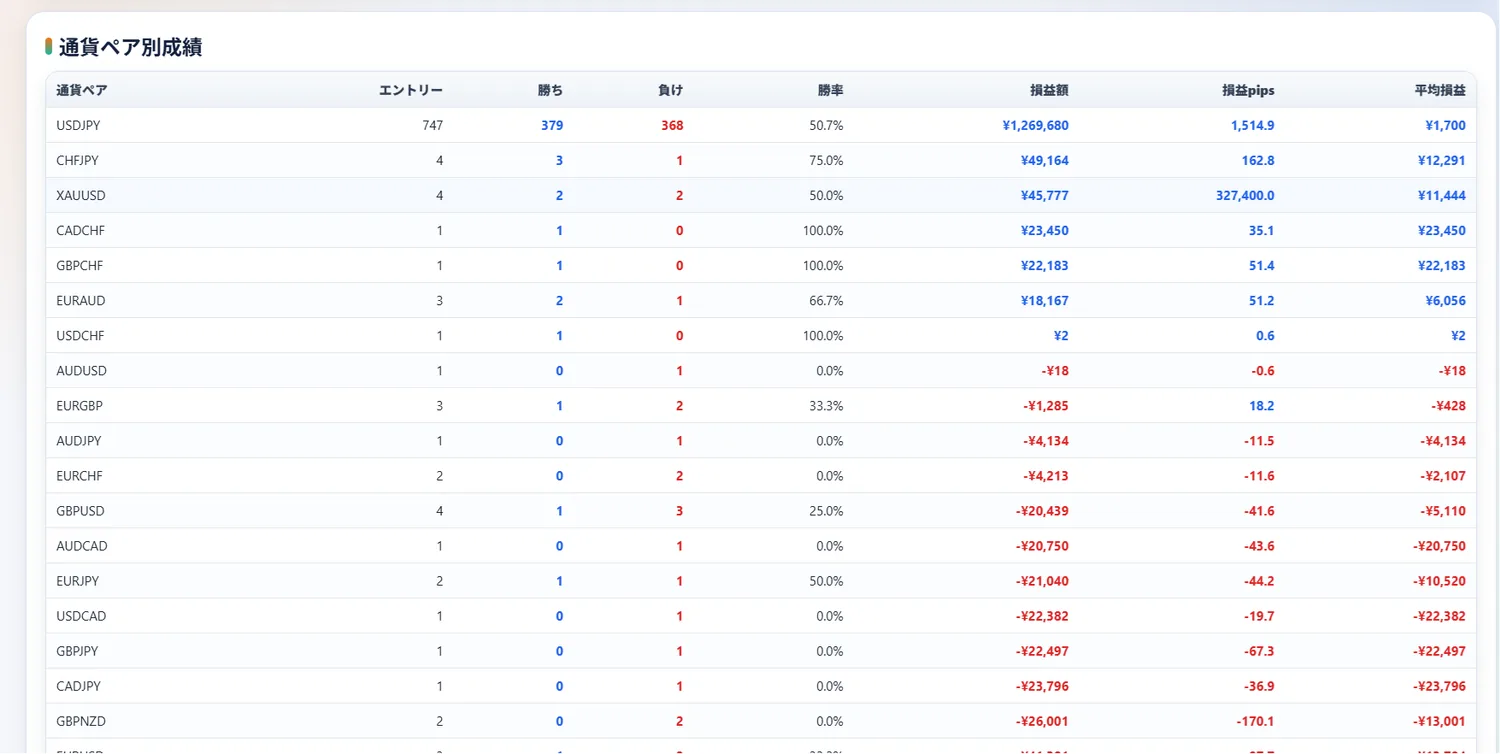Click the 747 entry count
1500x754 pixels.
pos(433,125)
